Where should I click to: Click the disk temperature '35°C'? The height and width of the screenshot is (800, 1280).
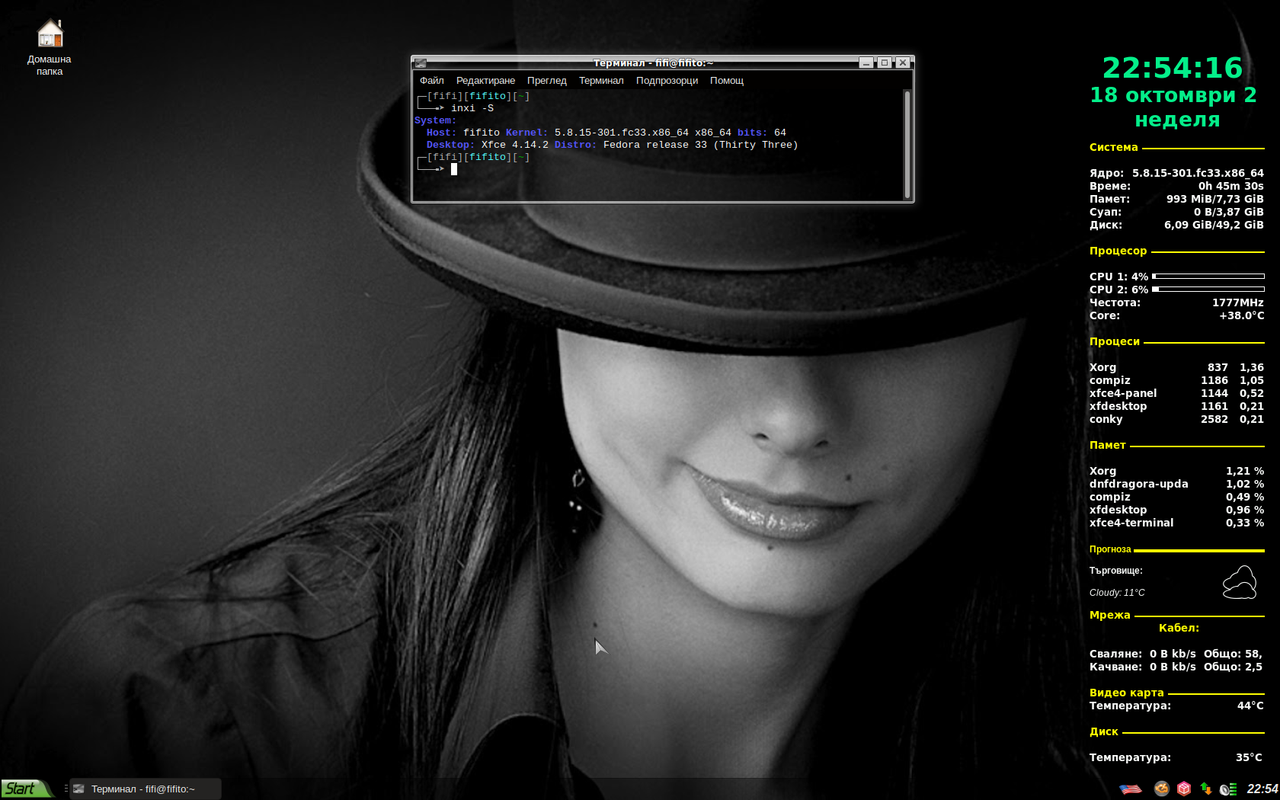[x=1250, y=758]
